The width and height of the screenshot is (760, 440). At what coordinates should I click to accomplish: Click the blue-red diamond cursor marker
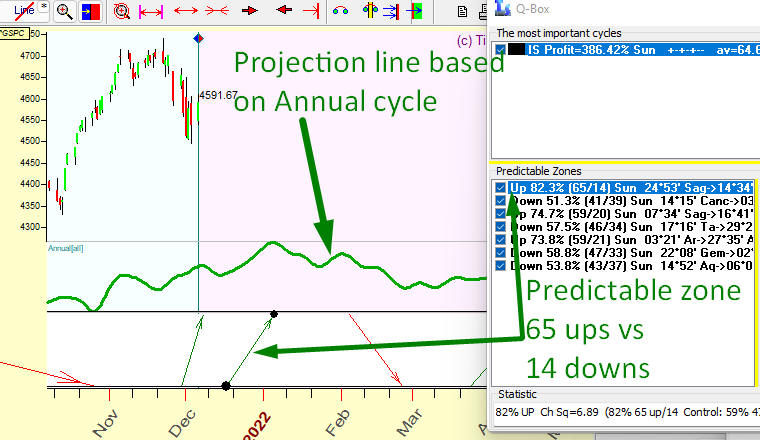pos(198,38)
